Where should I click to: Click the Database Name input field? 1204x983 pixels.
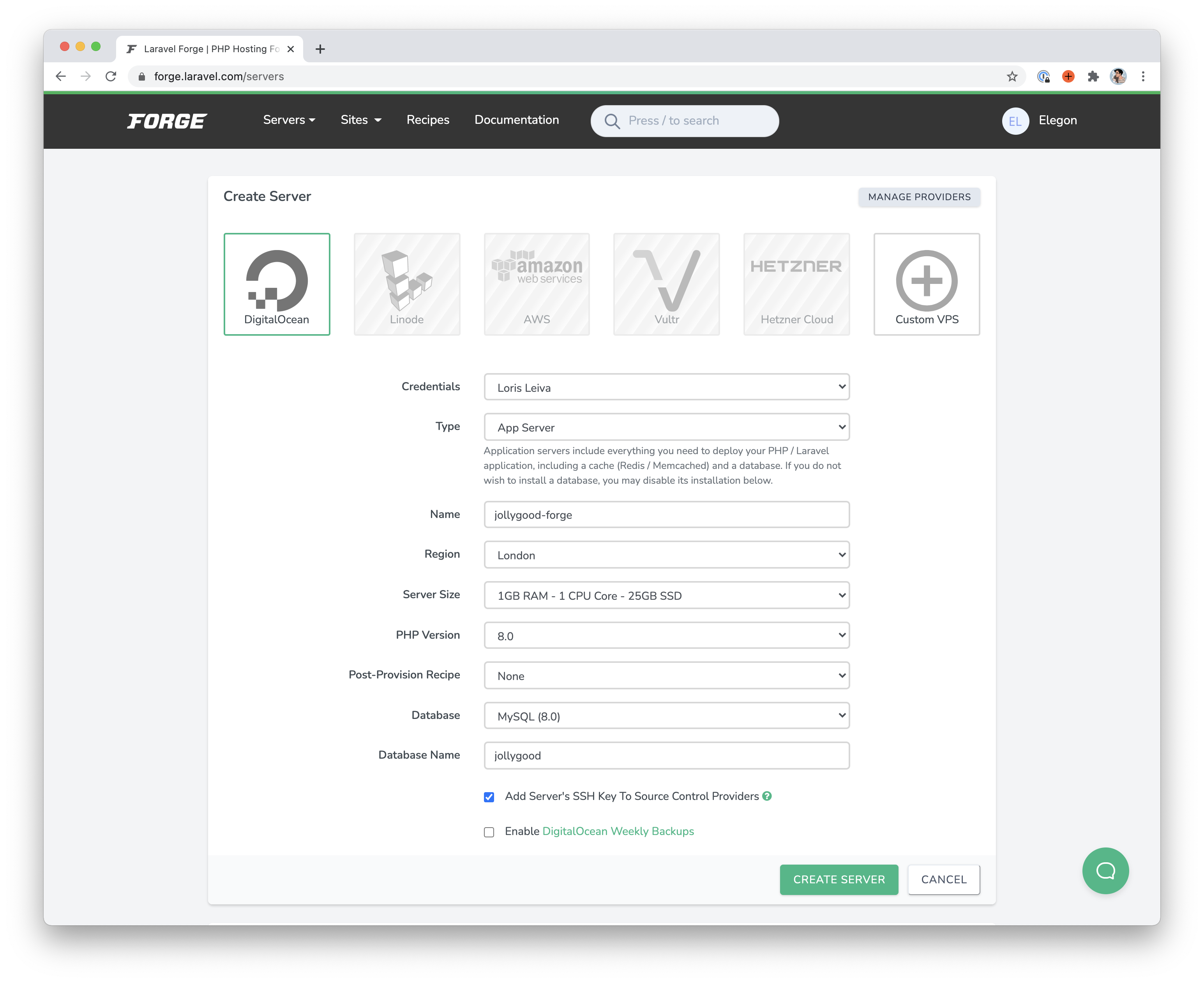(666, 756)
